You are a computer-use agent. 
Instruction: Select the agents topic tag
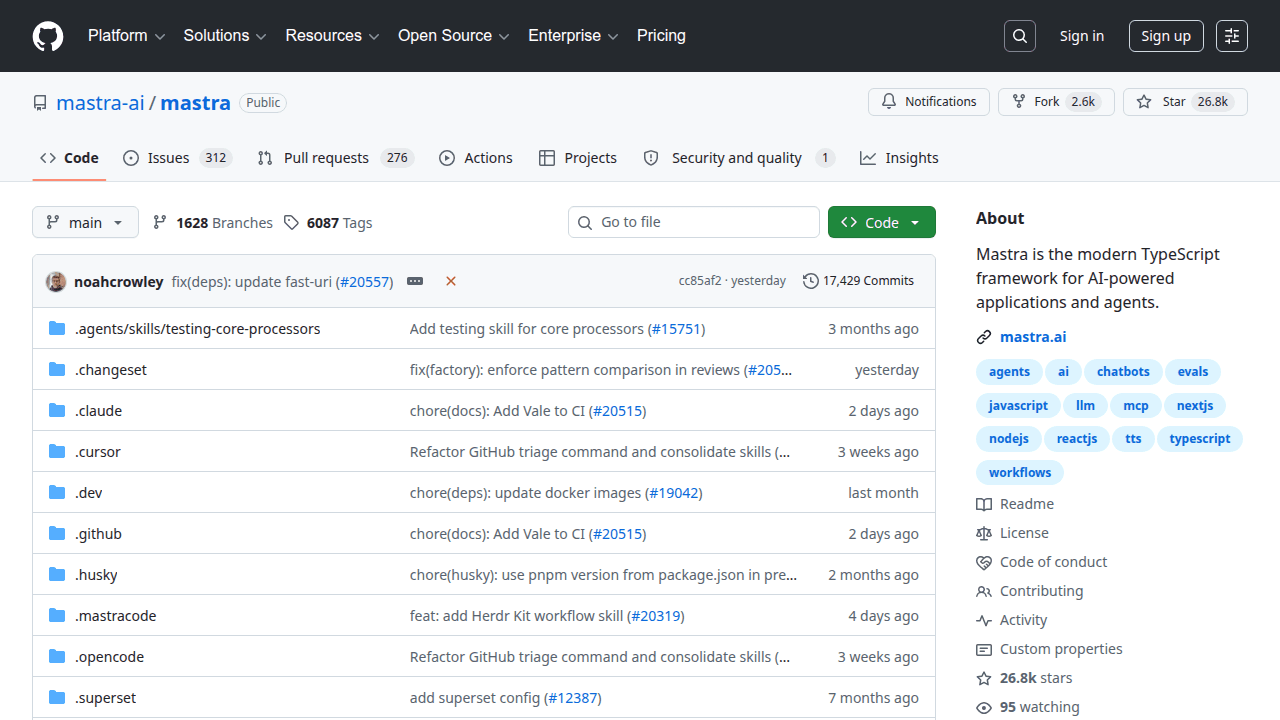pyautogui.click(x=1009, y=372)
